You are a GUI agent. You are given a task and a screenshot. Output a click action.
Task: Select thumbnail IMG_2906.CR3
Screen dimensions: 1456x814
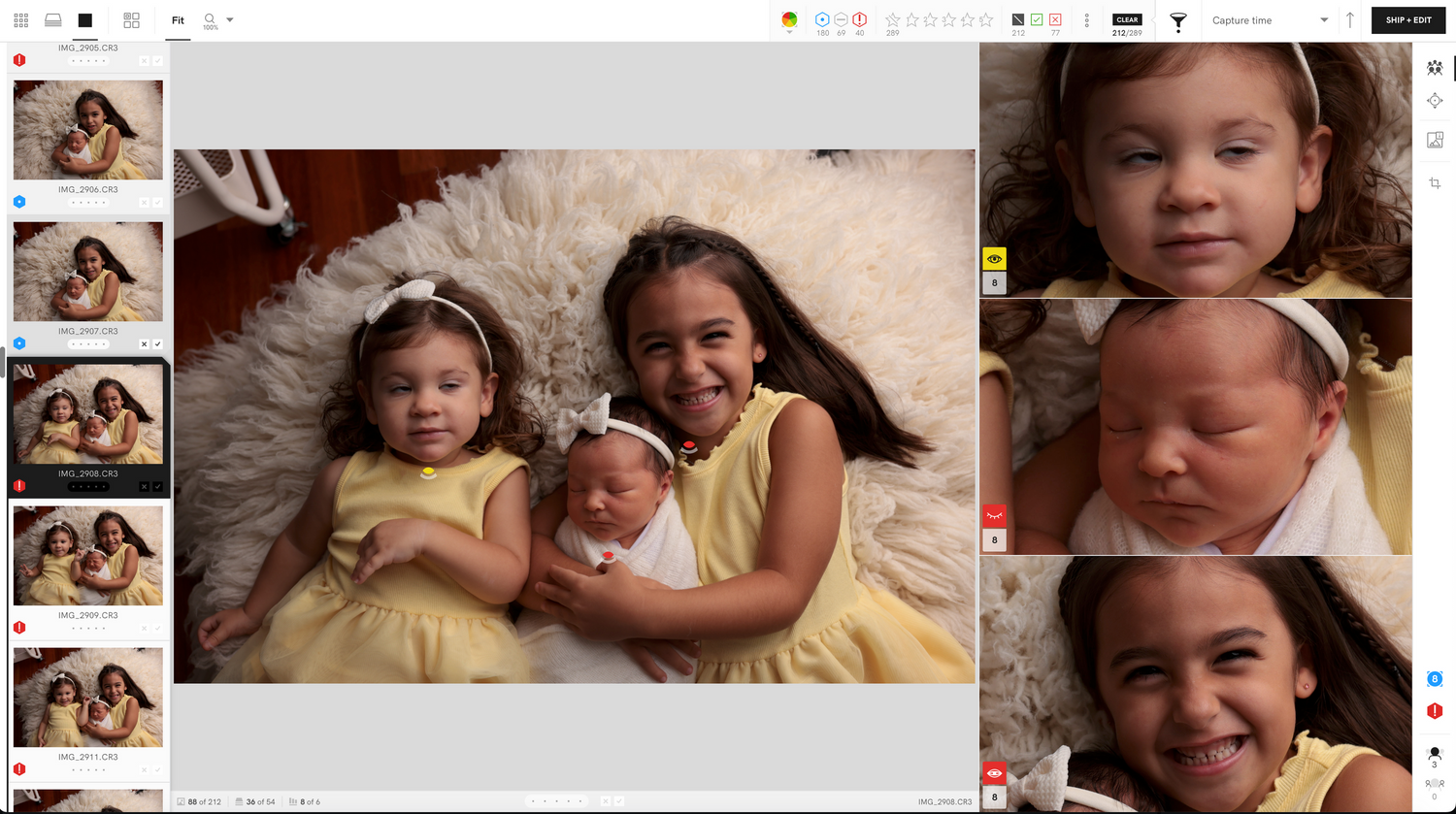(88, 130)
